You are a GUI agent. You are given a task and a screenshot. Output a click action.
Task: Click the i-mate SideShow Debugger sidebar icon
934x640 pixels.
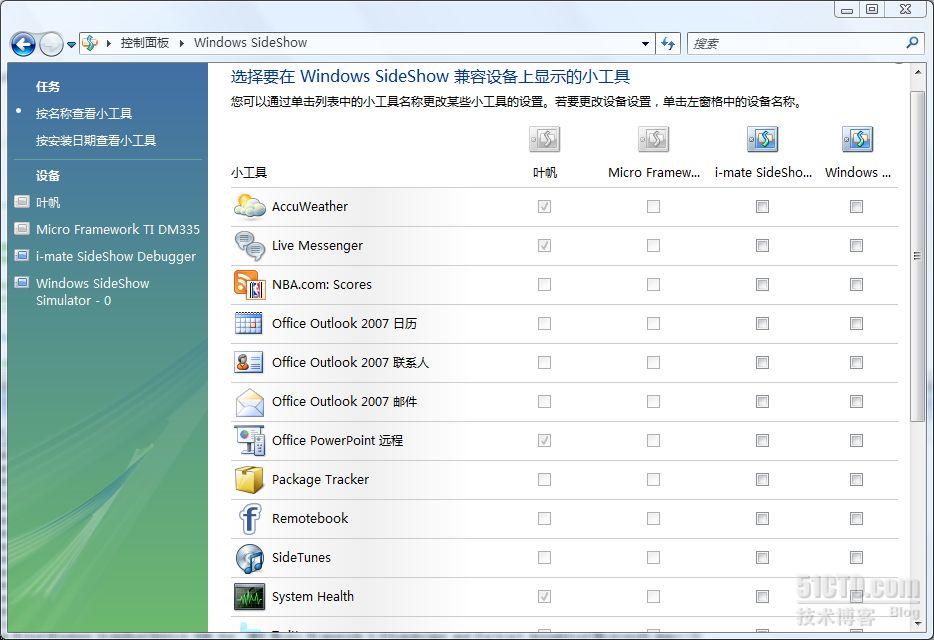click(x=21, y=255)
